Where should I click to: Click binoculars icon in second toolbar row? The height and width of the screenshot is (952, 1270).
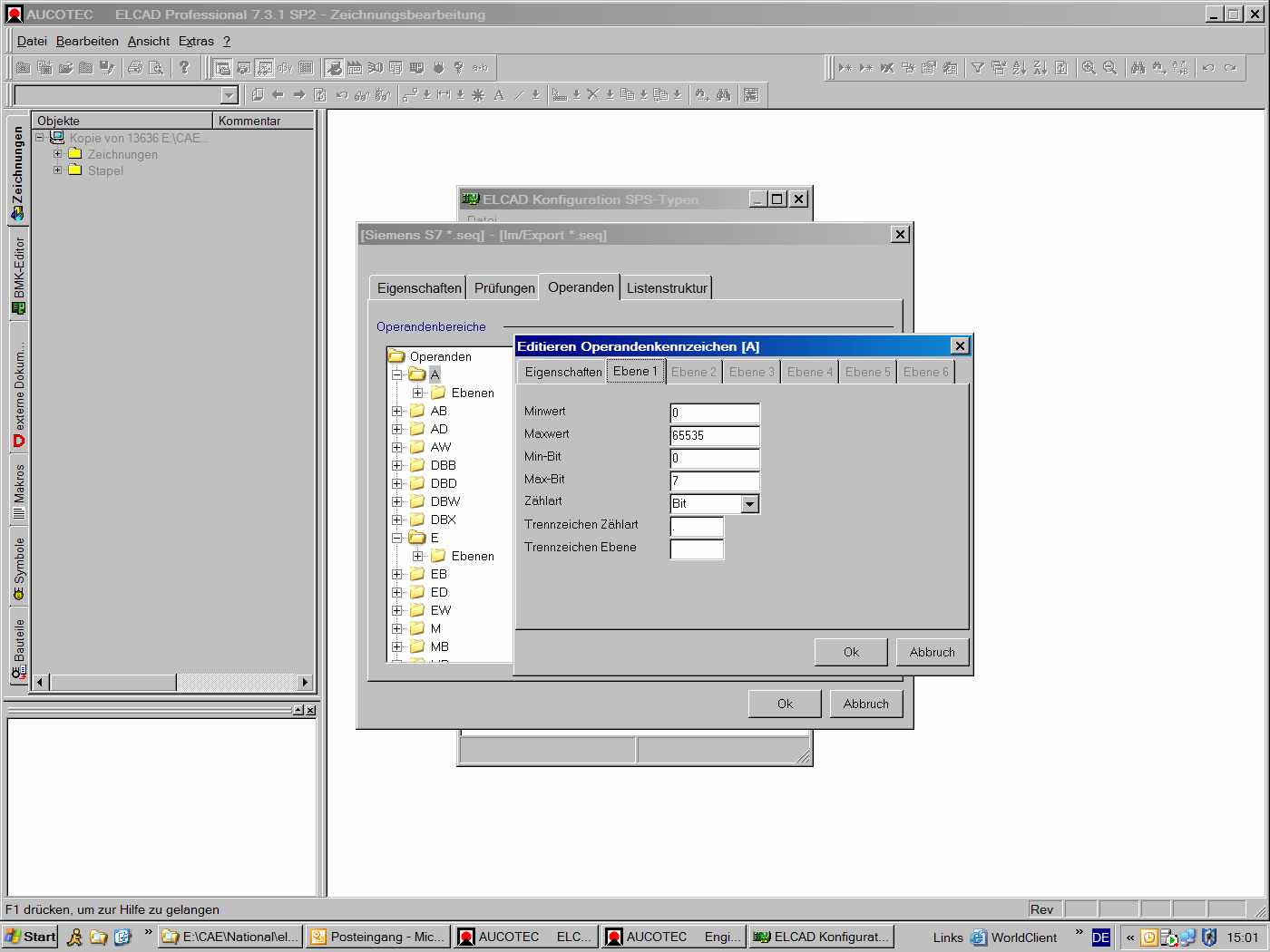pyautogui.click(x=723, y=95)
